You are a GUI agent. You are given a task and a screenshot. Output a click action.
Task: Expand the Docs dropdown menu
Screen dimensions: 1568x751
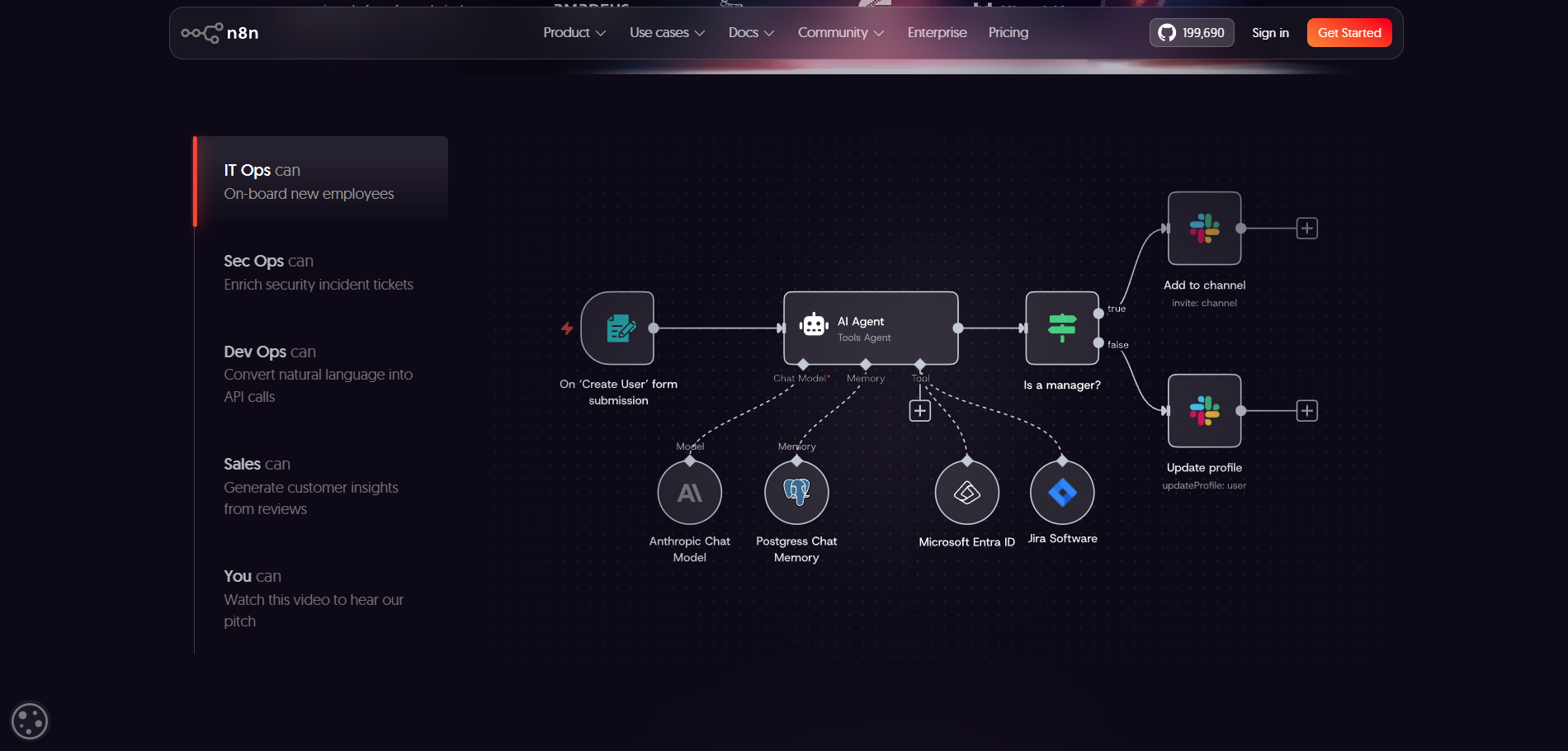(x=751, y=32)
